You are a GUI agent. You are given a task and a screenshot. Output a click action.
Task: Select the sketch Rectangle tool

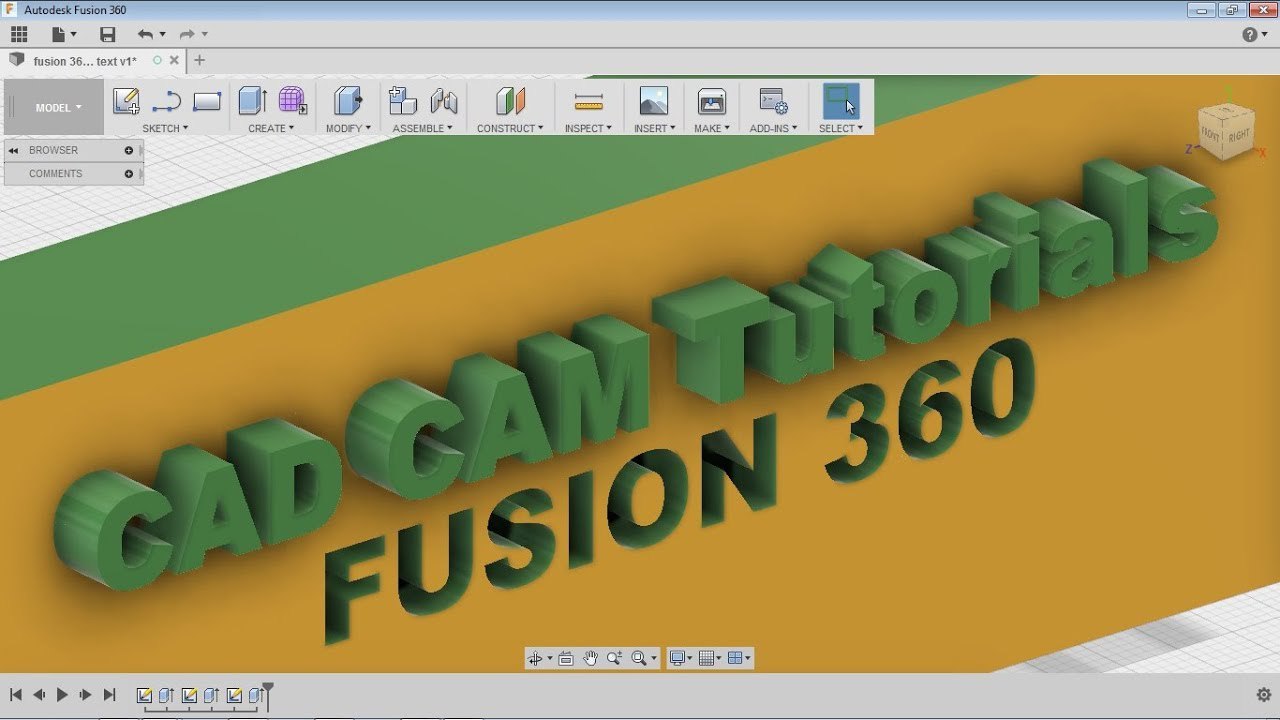tap(207, 101)
